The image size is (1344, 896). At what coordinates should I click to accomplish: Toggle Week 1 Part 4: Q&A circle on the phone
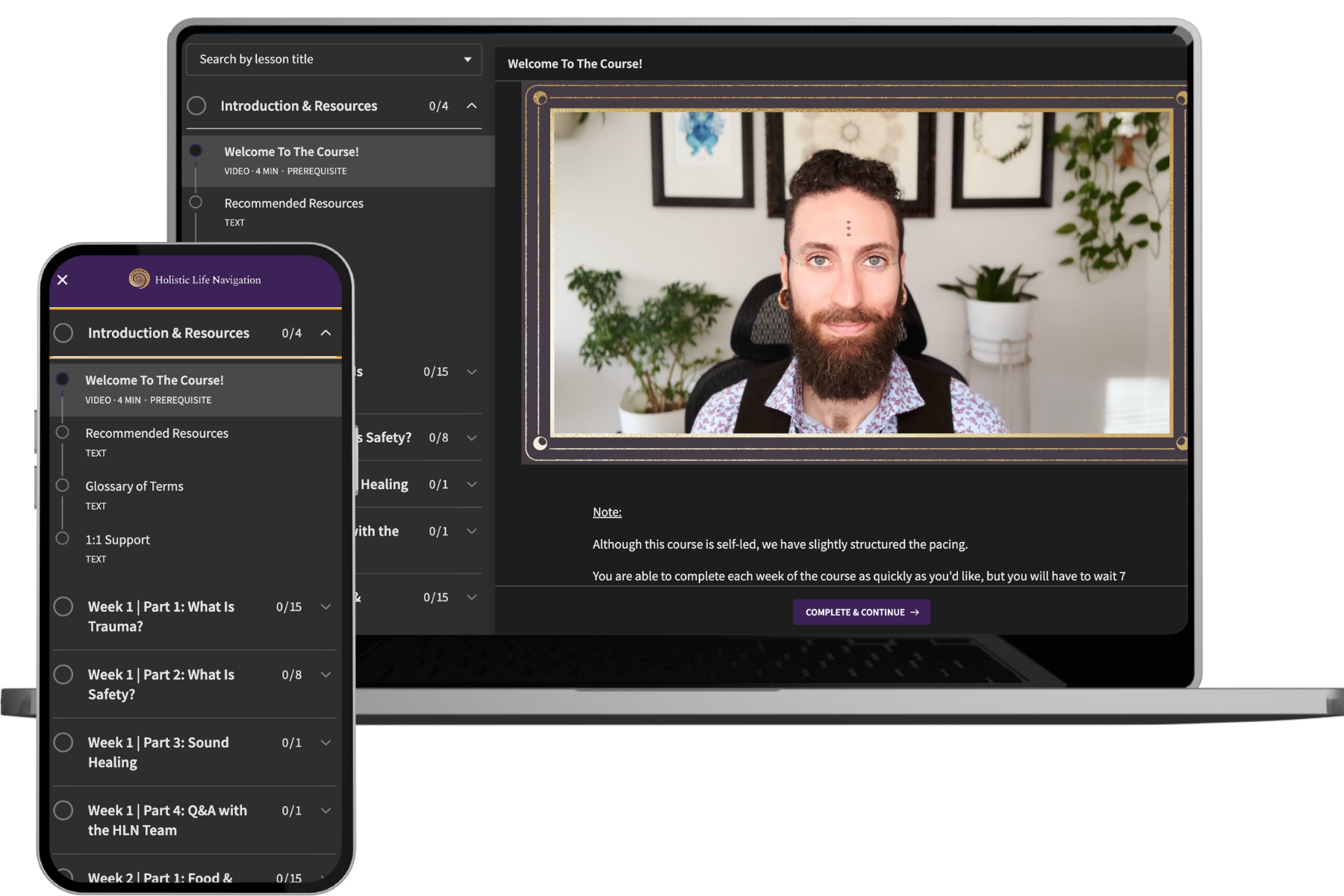click(63, 811)
